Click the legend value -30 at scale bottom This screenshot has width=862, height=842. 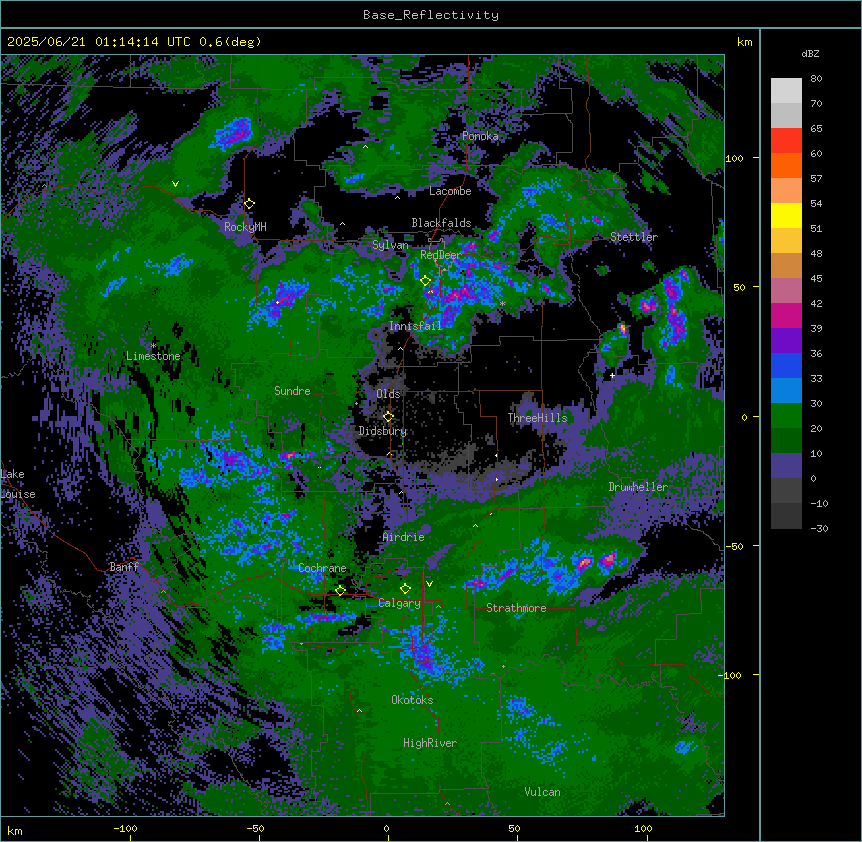(x=819, y=528)
